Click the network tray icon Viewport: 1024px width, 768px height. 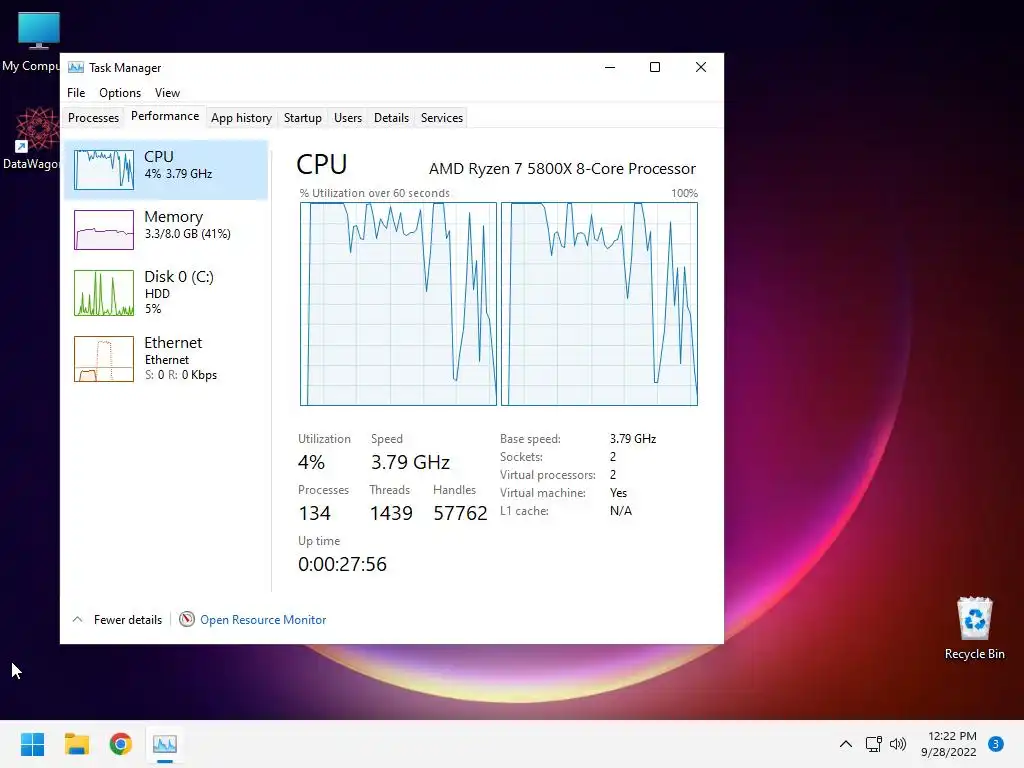(873, 744)
